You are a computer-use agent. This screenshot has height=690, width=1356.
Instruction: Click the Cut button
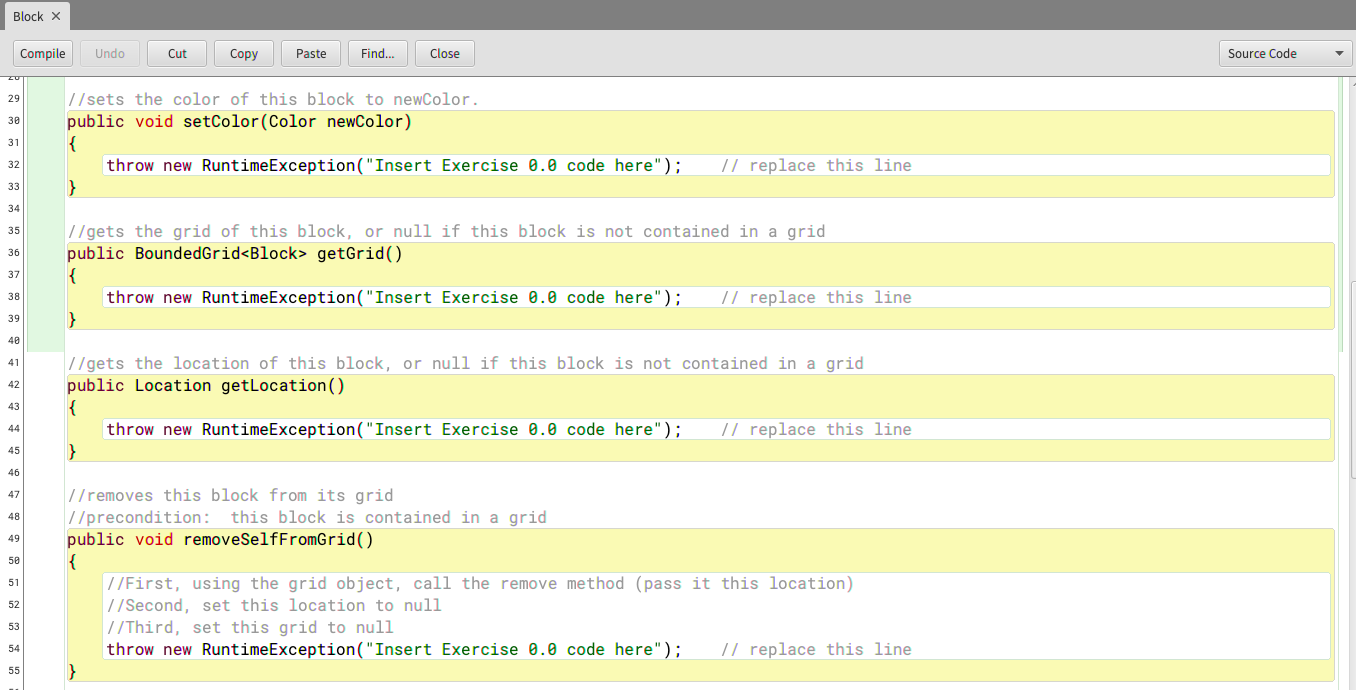point(176,53)
